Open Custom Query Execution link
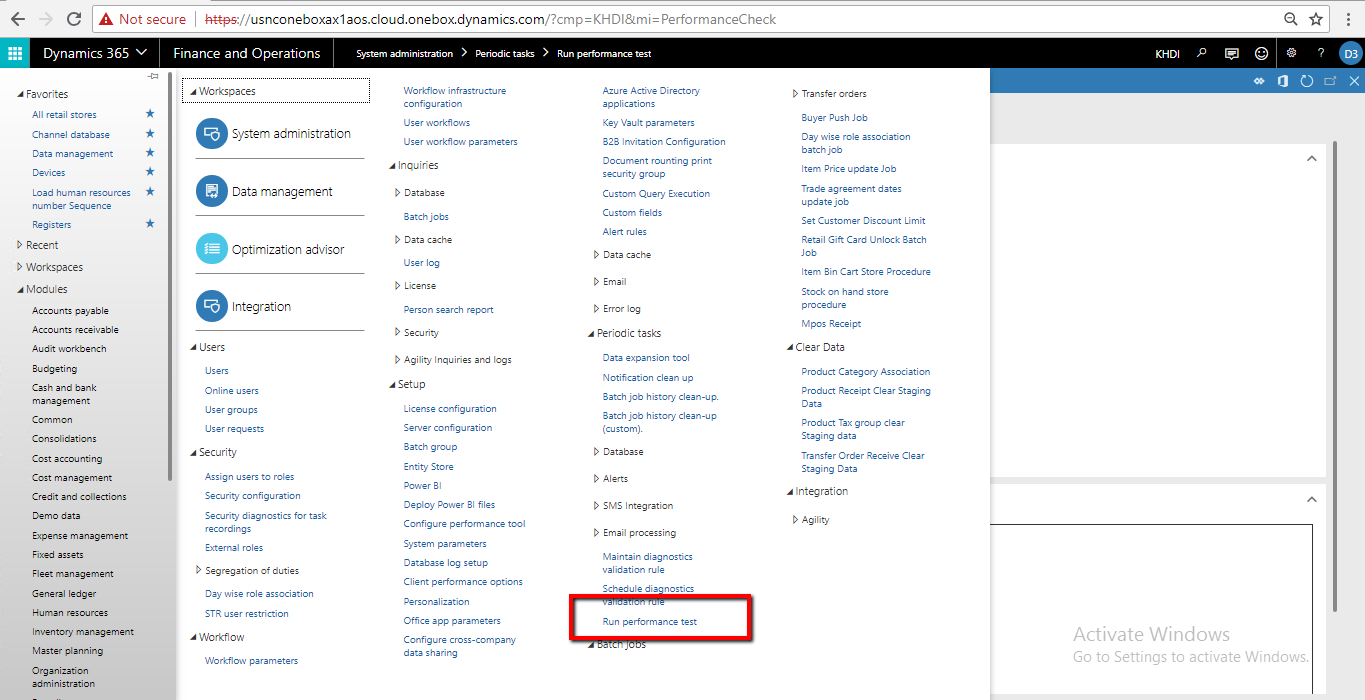Screen dimensions: 1365x700 pyautogui.click(x=656, y=194)
